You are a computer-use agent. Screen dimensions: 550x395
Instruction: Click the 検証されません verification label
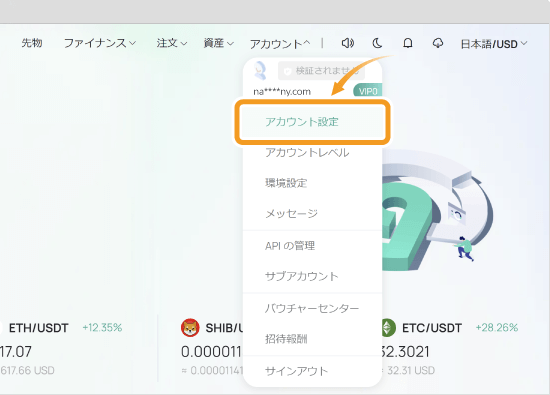[x=322, y=71]
